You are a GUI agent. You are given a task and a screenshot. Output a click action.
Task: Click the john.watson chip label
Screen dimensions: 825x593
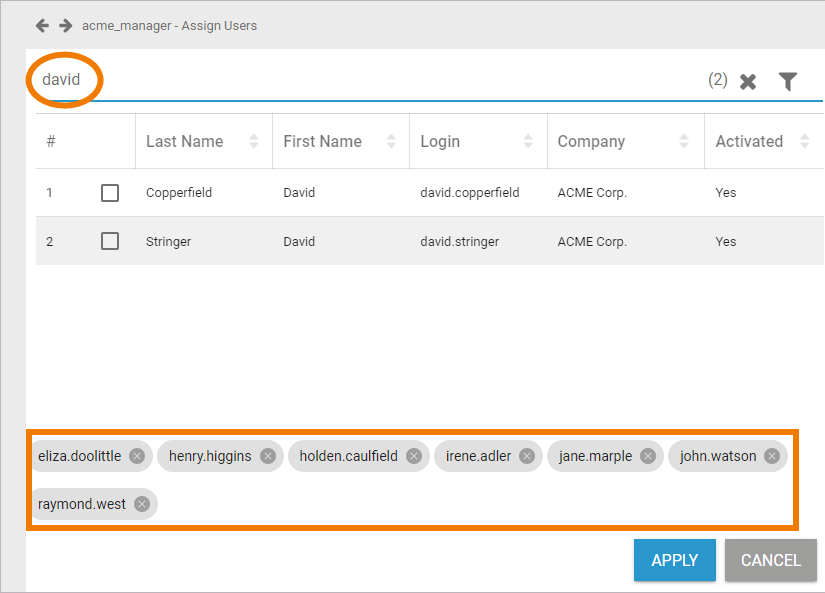tap(718, 456)
